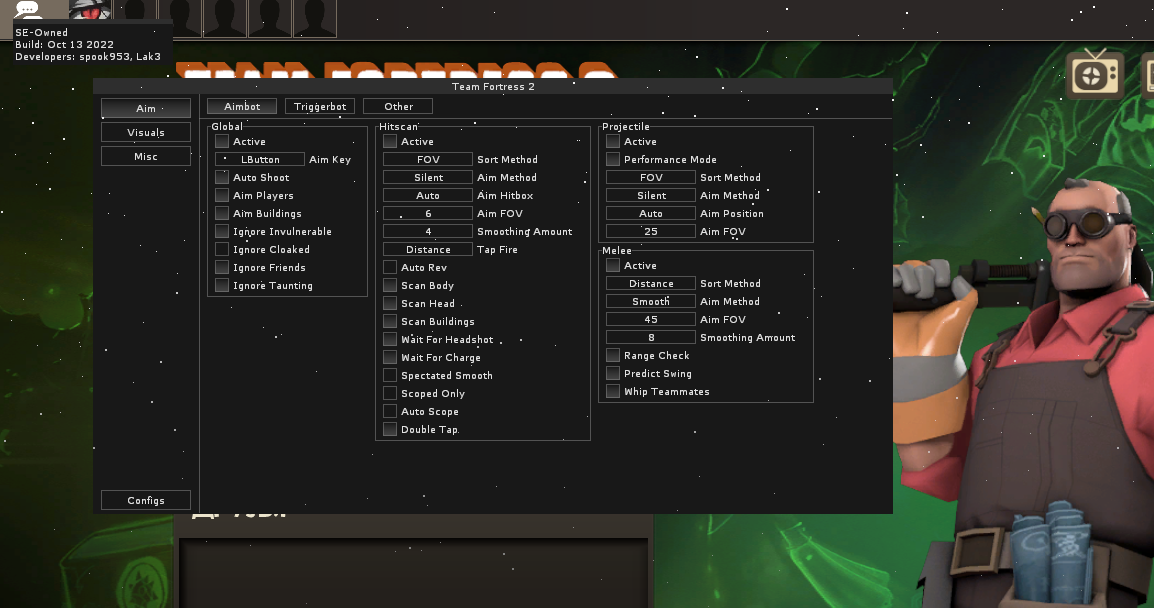1154x608 pixels.
Task: Adjust Melee Aim FOV value 45
Action: pos(651,319)
